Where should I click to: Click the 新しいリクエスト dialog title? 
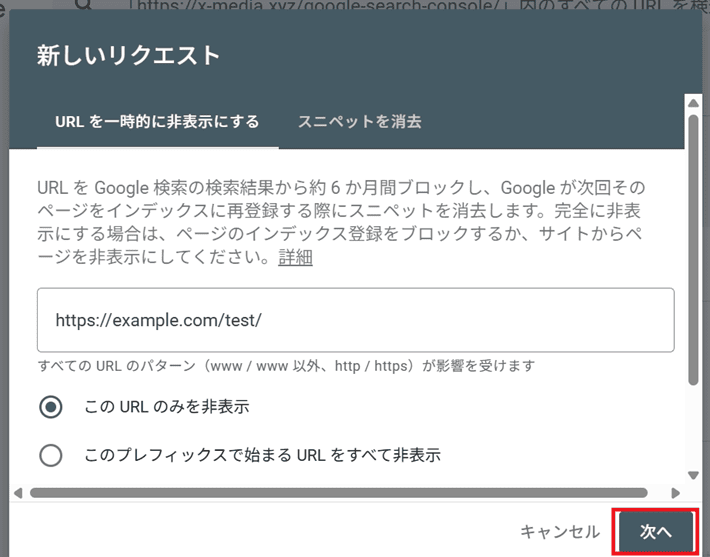point(129,56)
